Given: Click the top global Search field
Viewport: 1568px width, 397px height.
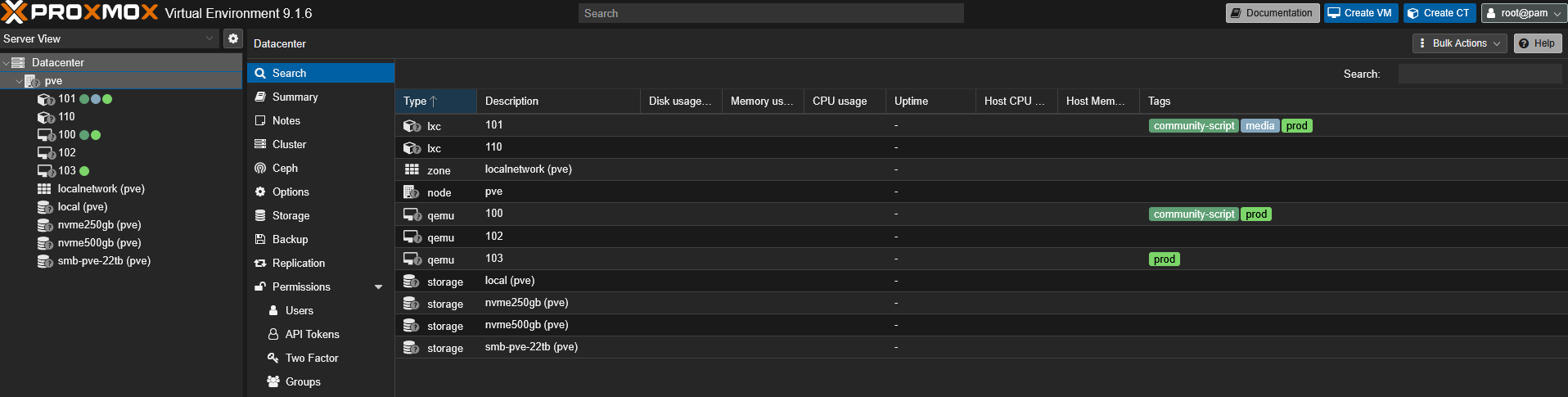Looking at the screenshot, I should [771, 13].
